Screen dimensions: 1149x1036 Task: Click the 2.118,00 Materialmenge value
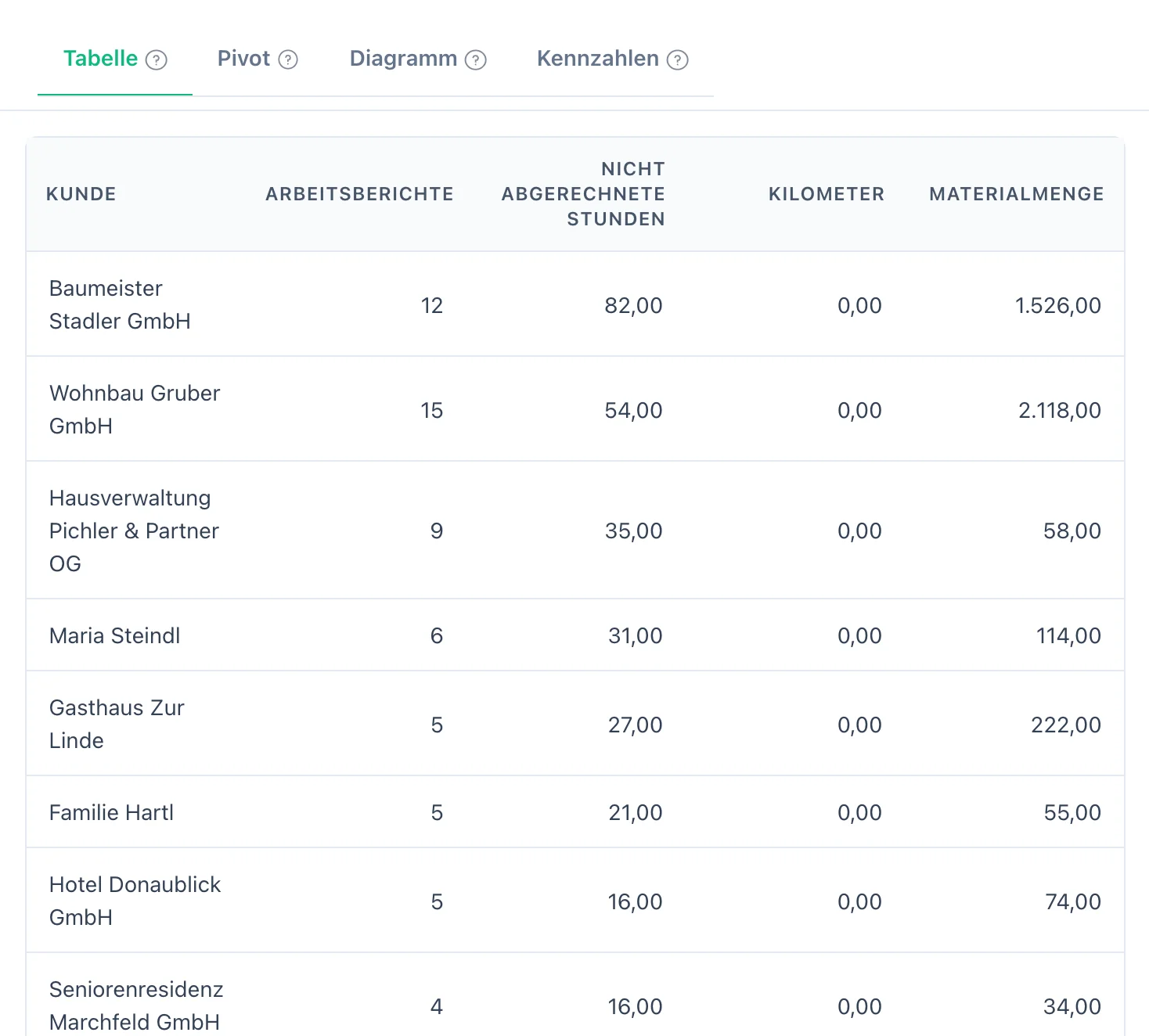1059,410
